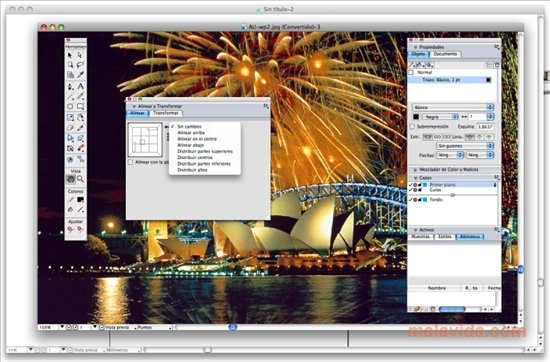Open the Negro color dropdown
Screen dimensions: 550x362
[440, 116]
